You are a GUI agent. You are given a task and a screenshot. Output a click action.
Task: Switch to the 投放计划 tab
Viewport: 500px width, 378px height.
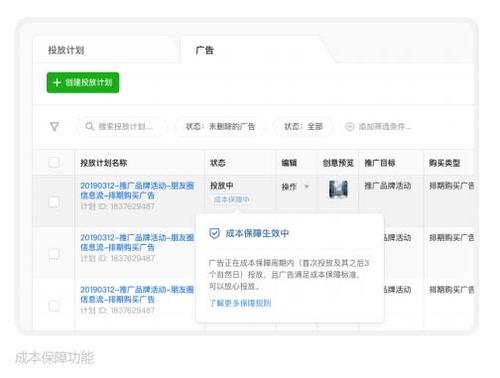[x=66, y=50]
